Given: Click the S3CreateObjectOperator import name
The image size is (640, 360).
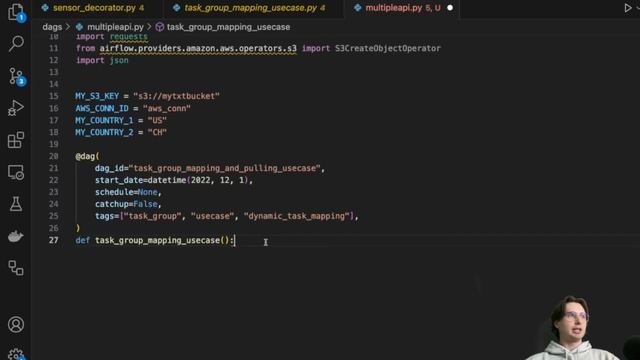Looking at the screenshot, I should point(388,48).
